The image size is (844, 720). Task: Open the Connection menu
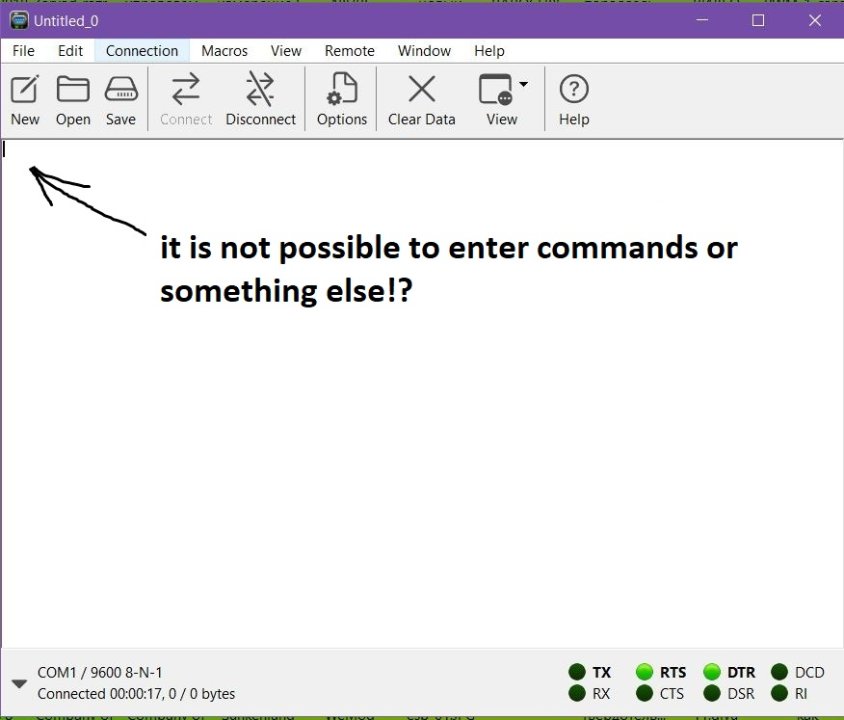coord(142,51)
